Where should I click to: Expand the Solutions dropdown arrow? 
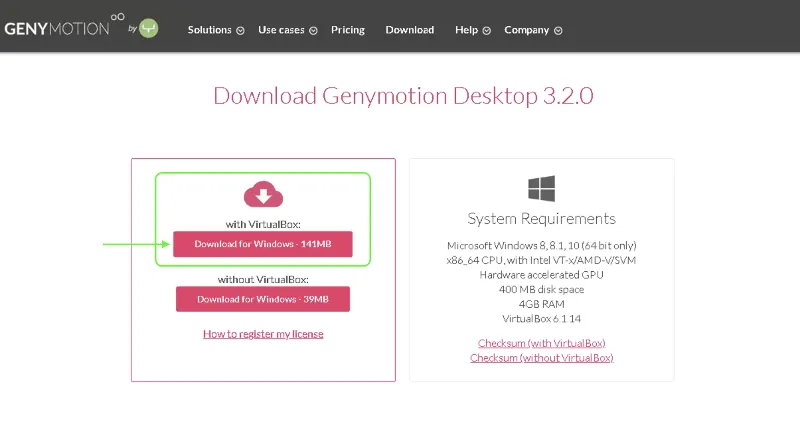click(x=240, y=31)
